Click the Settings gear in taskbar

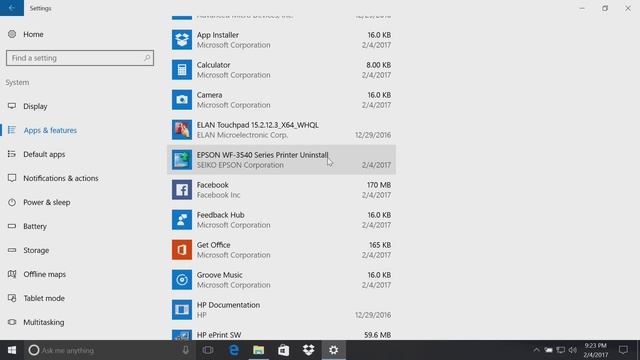pyautogui.click(x=333, y=350)
